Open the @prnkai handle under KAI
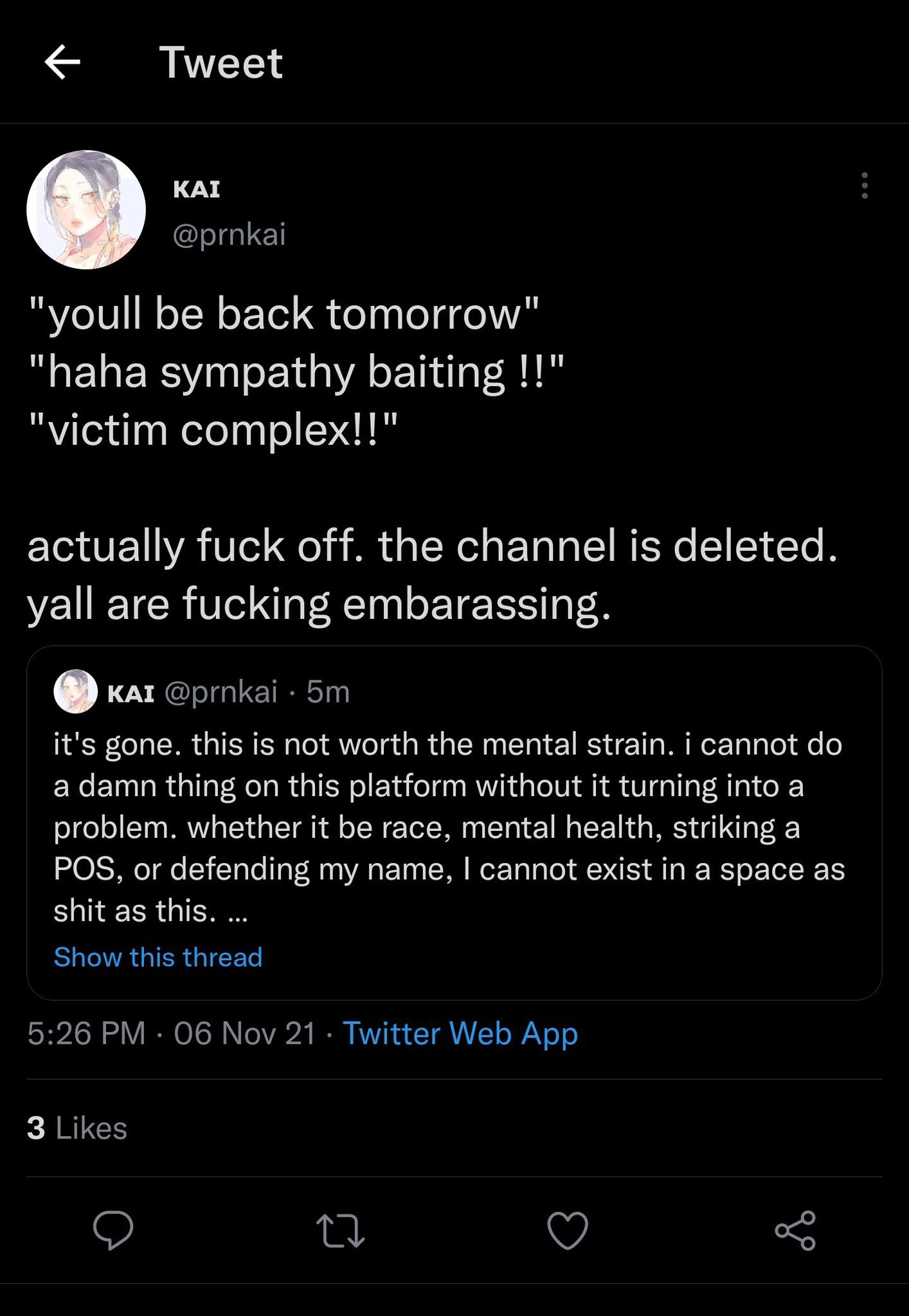909x1316 pixels. point(229,234)
